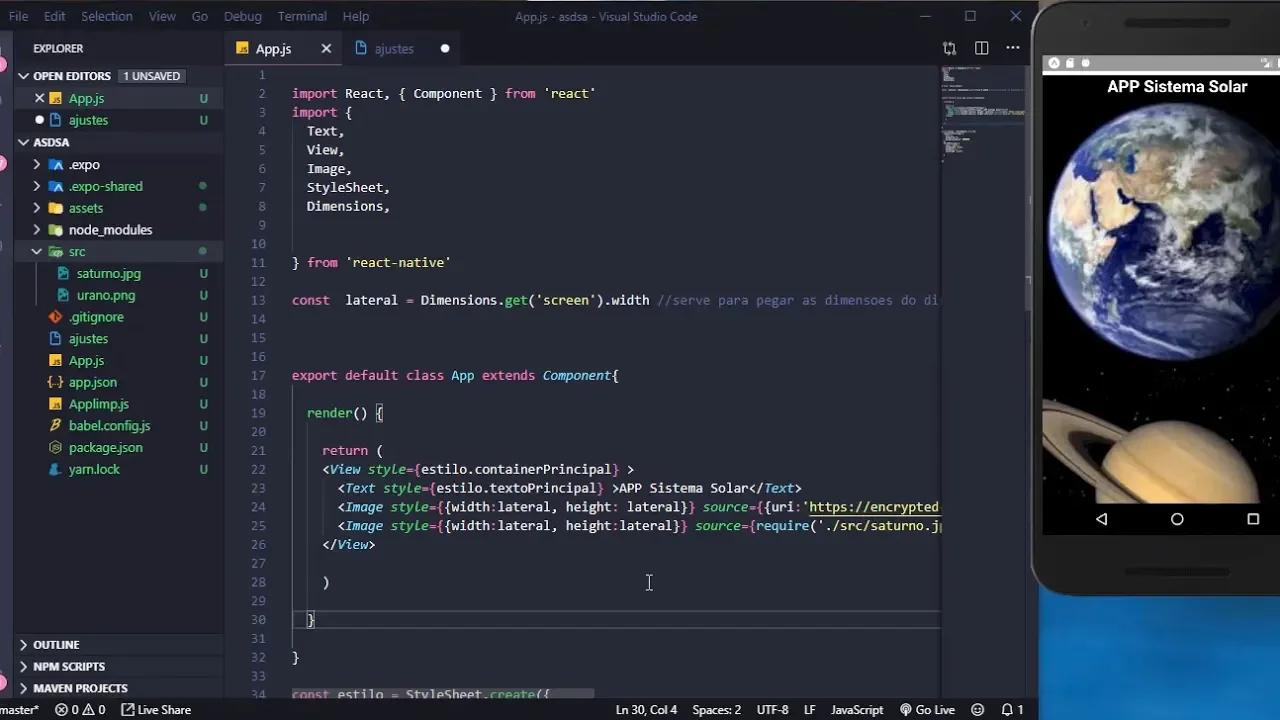Open the Toggle Replace Commit sync icon
The width and height of the screenshot is (1280, 720).
click(x=949, y=47)
